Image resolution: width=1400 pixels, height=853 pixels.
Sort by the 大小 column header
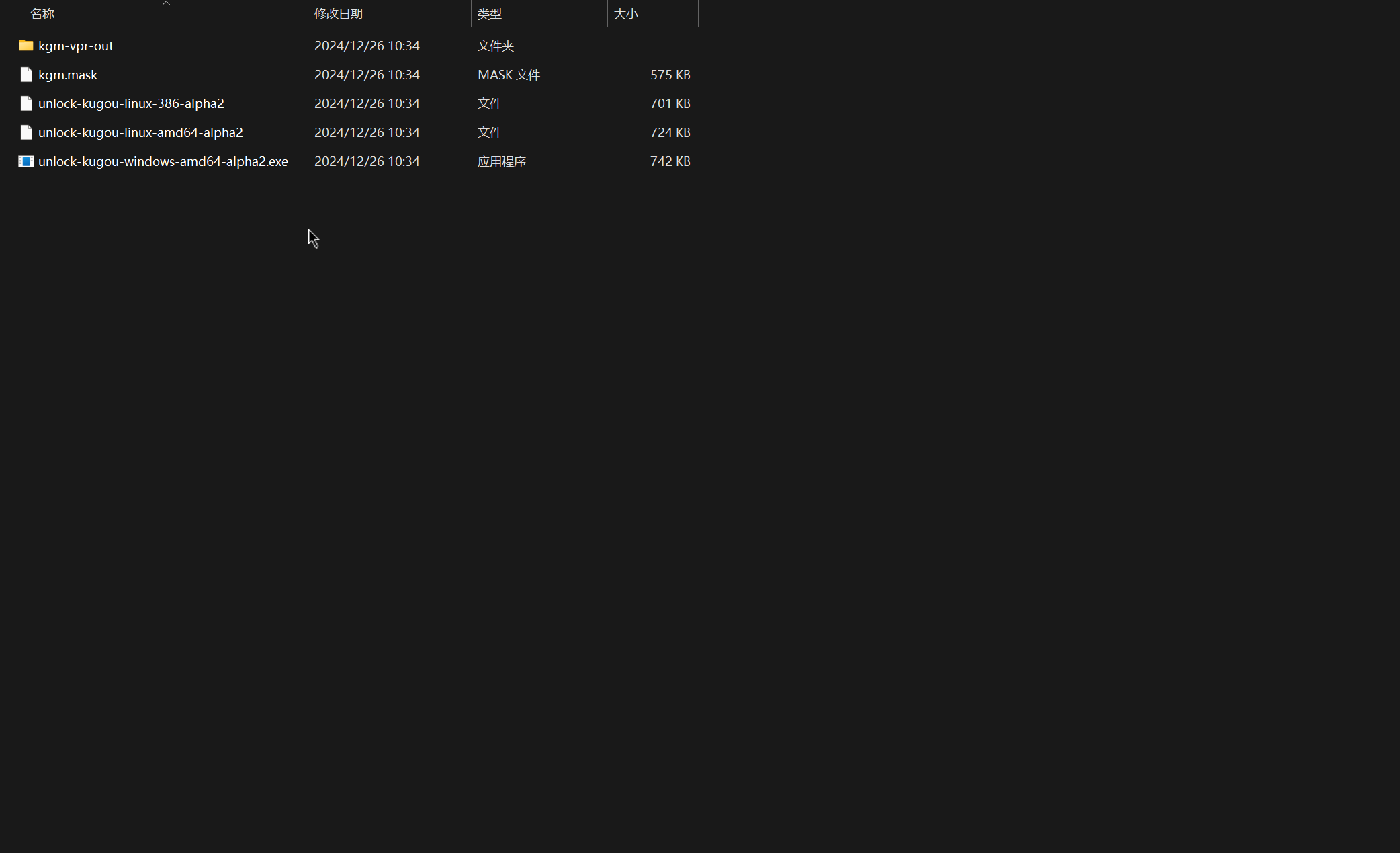pos(625,14)
